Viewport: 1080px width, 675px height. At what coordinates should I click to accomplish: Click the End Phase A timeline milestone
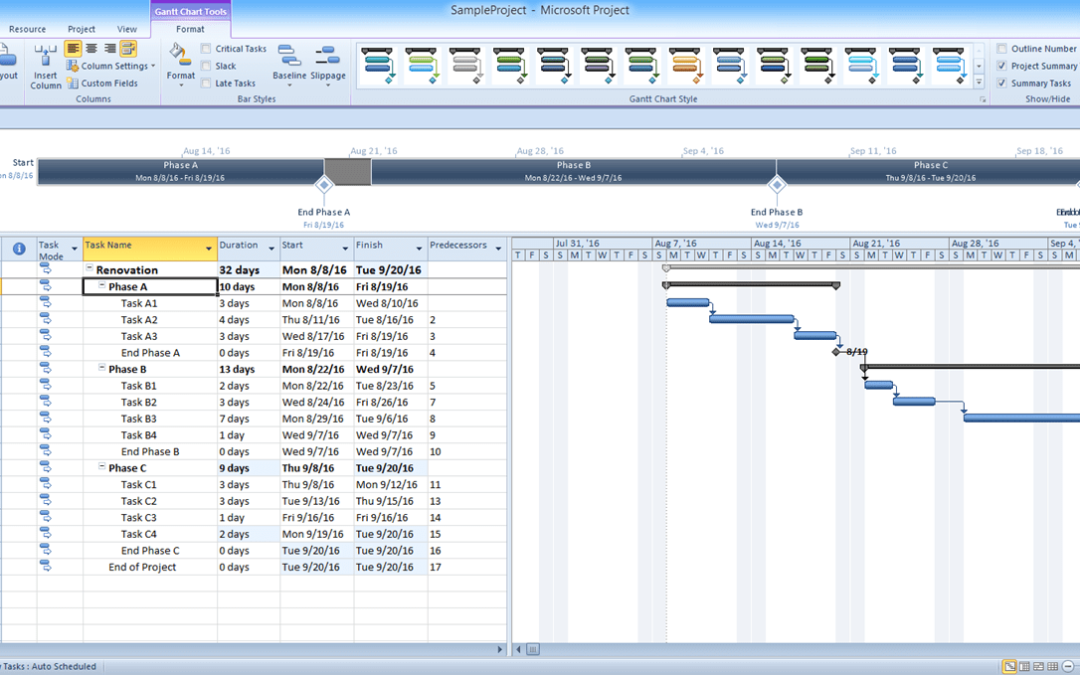(323, 185)
